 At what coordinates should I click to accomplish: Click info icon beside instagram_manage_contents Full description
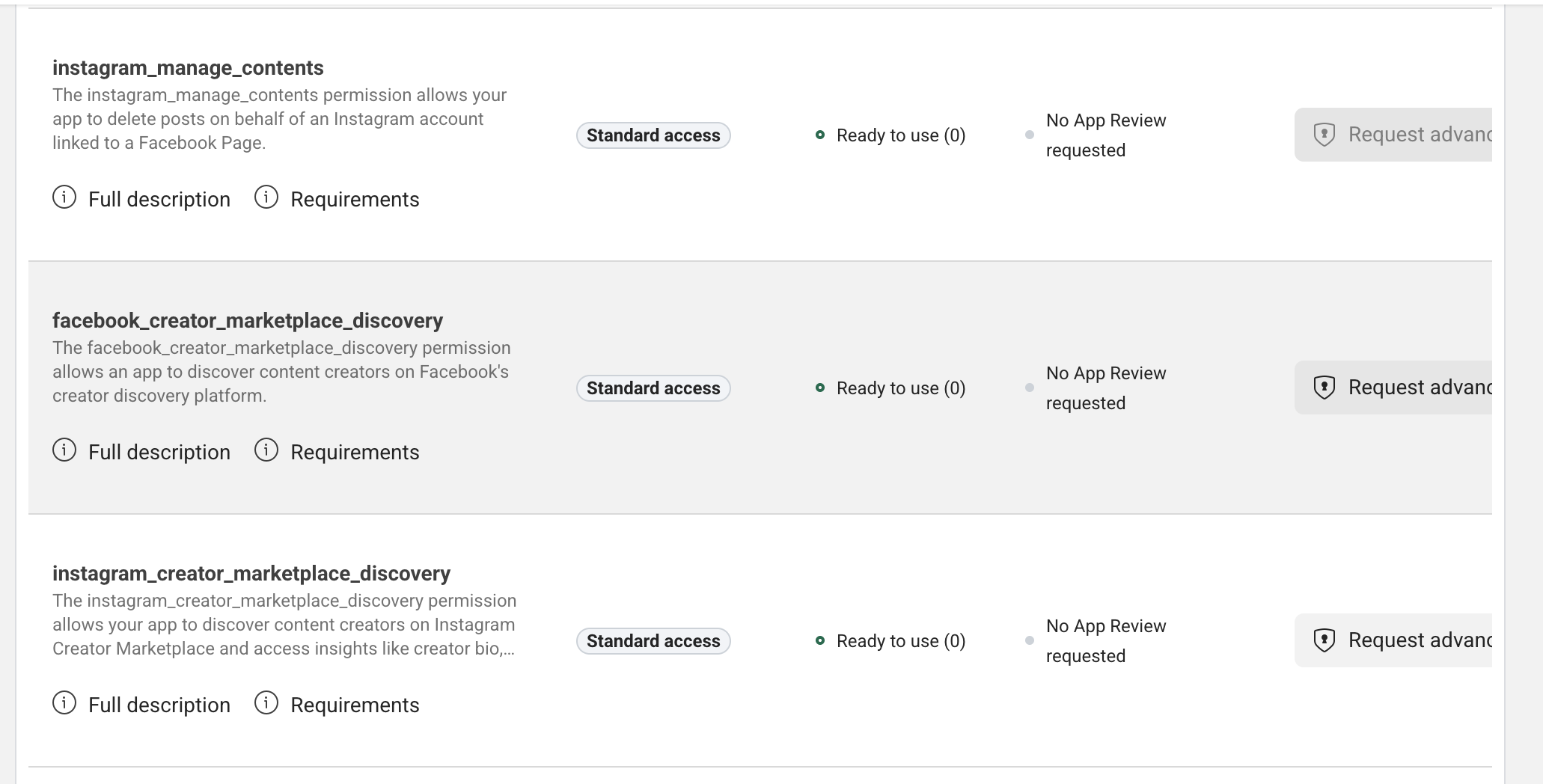pyautogui.click(x=64, y=197)
